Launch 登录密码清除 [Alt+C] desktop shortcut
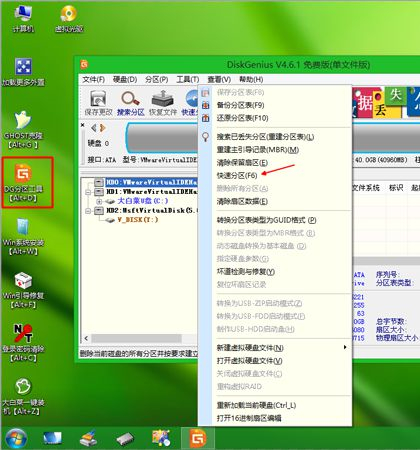The image size is (420, 450). point(23,343)
